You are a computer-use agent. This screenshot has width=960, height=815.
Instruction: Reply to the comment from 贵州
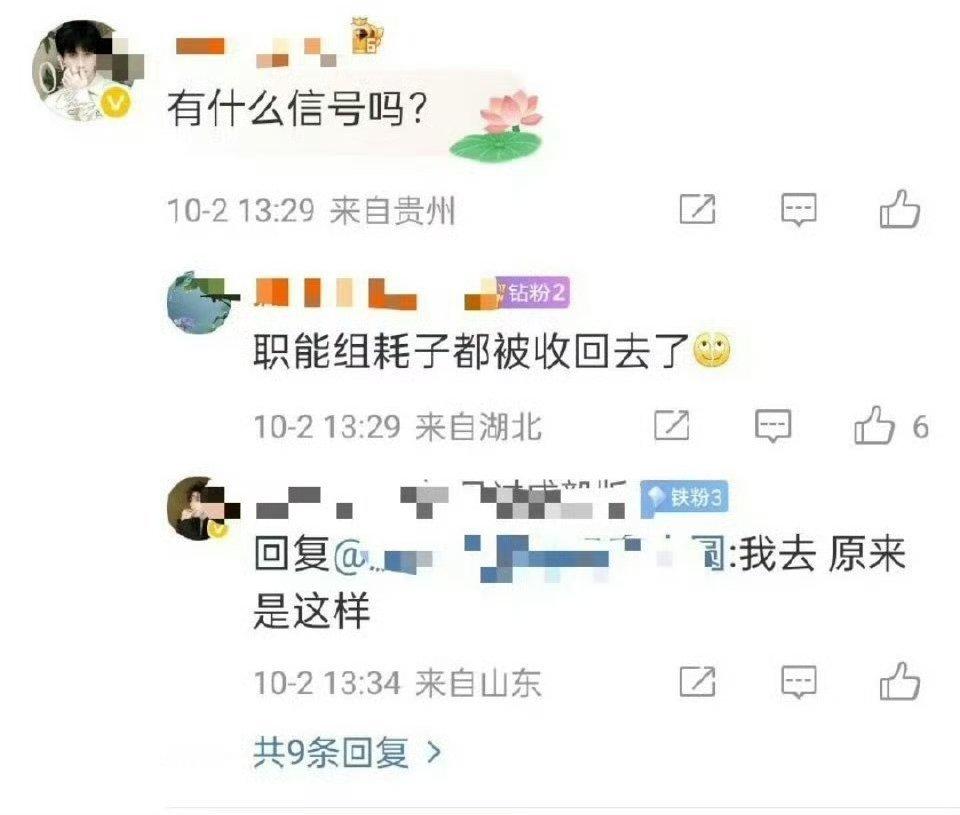[798, 209]
